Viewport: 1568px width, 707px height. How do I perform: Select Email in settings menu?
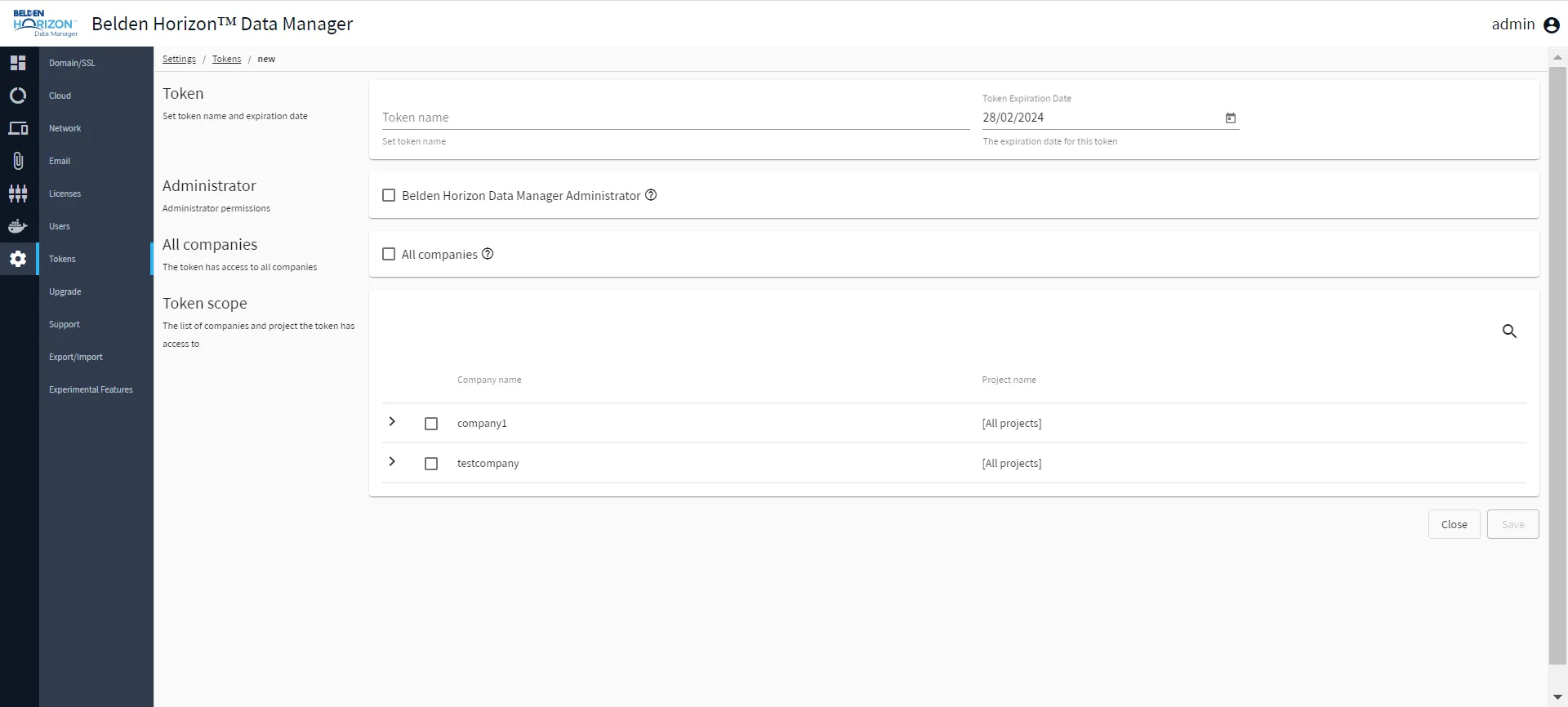coord(96,161)
